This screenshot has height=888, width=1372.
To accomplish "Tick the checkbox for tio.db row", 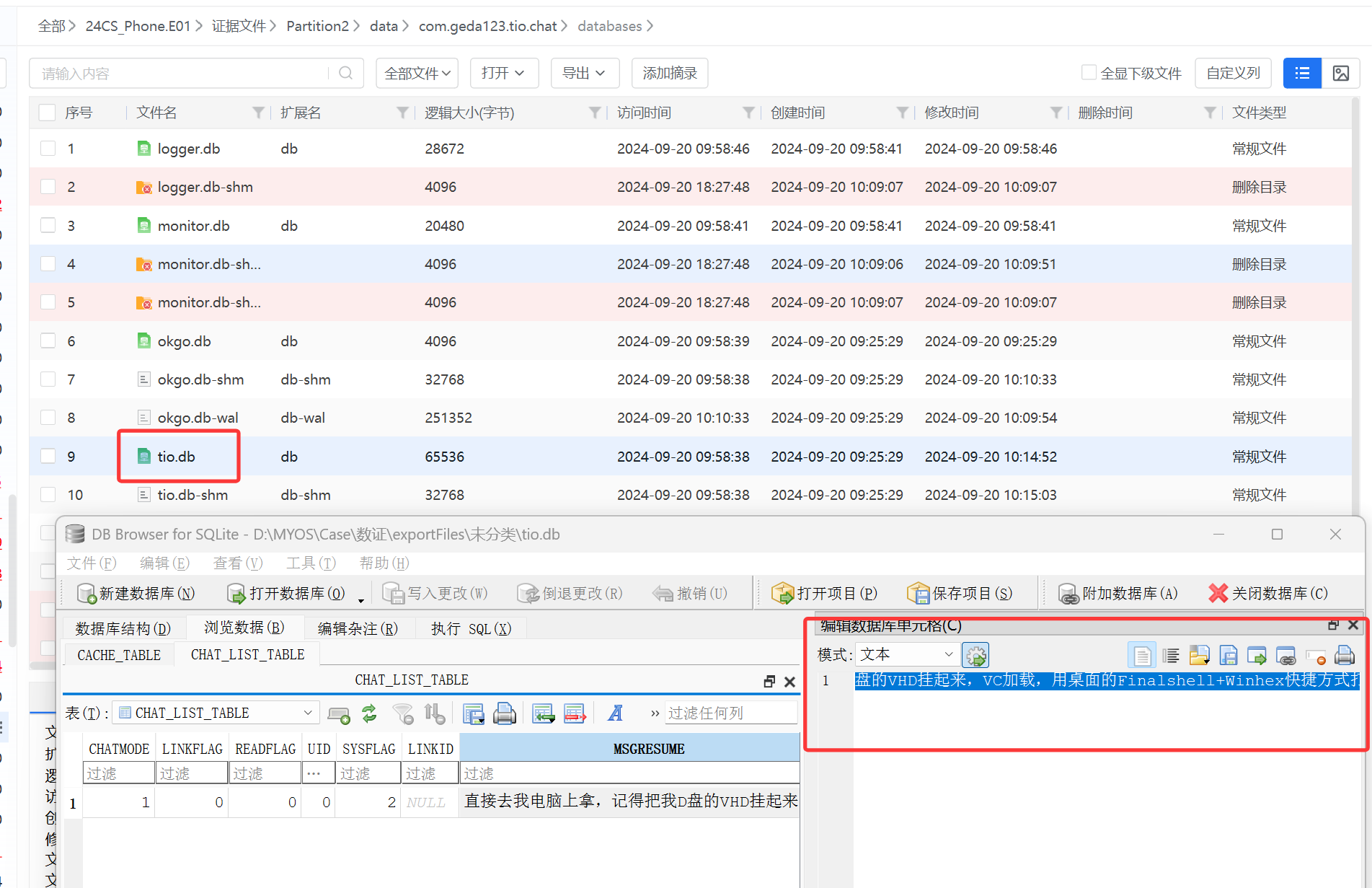I will click(48, 457).
